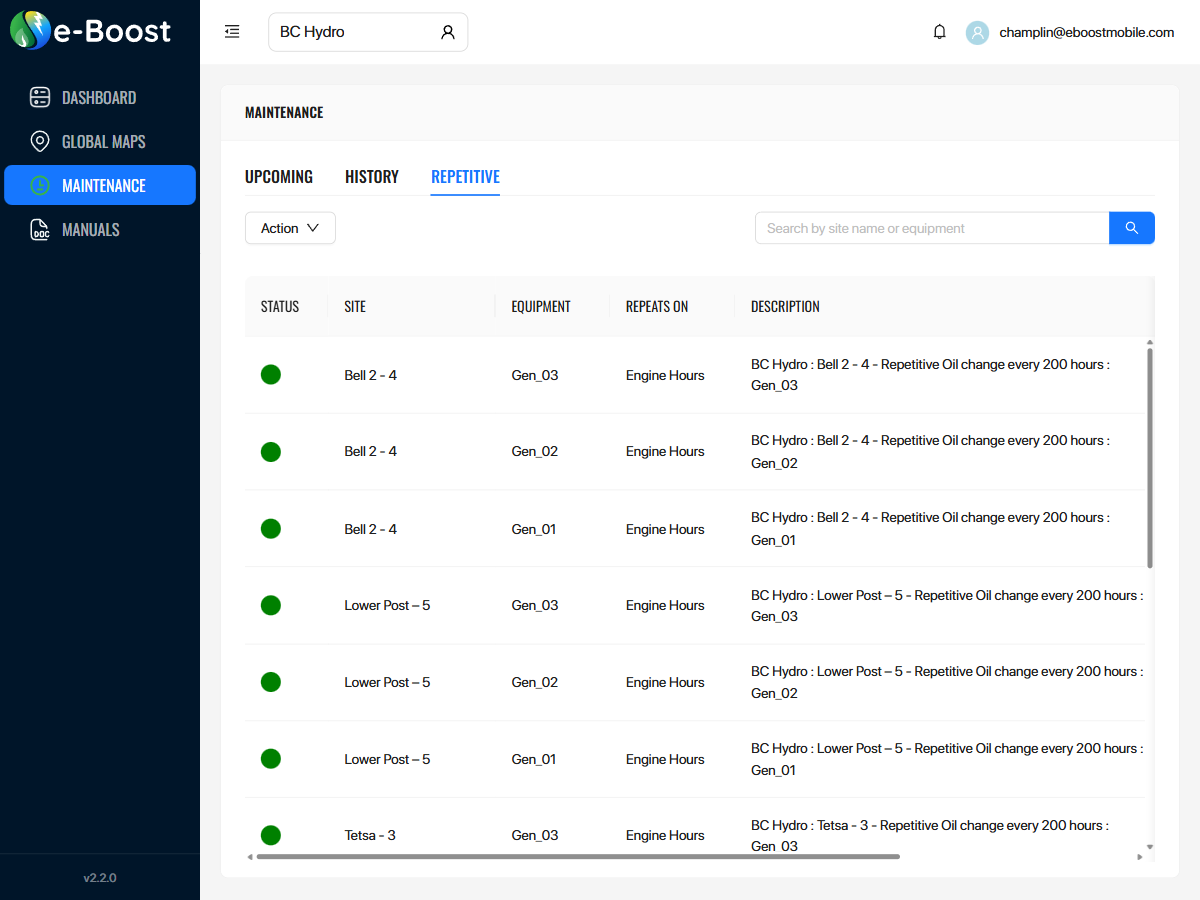1200x900 pixels.
Task: Click the green status circle for Lower Post – 5 Gen_01
Action: coord(270,758)
